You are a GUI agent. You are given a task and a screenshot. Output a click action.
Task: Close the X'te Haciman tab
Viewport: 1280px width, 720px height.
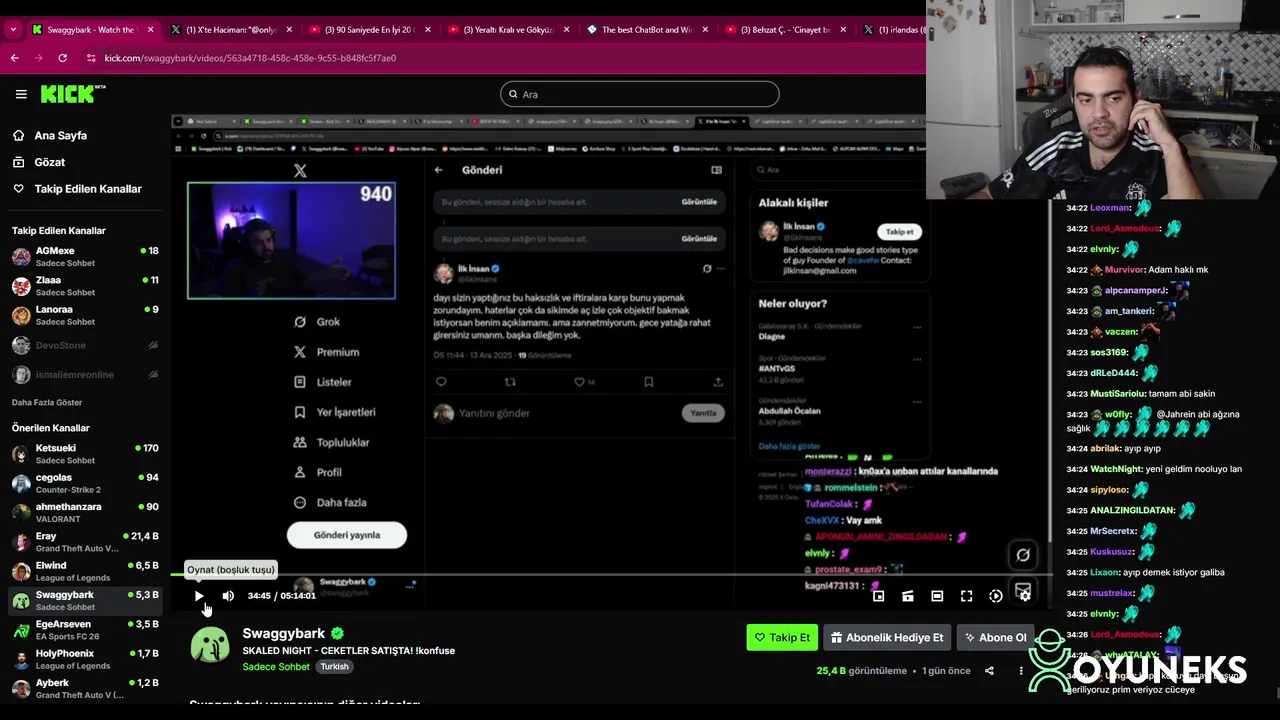[289, 30]
